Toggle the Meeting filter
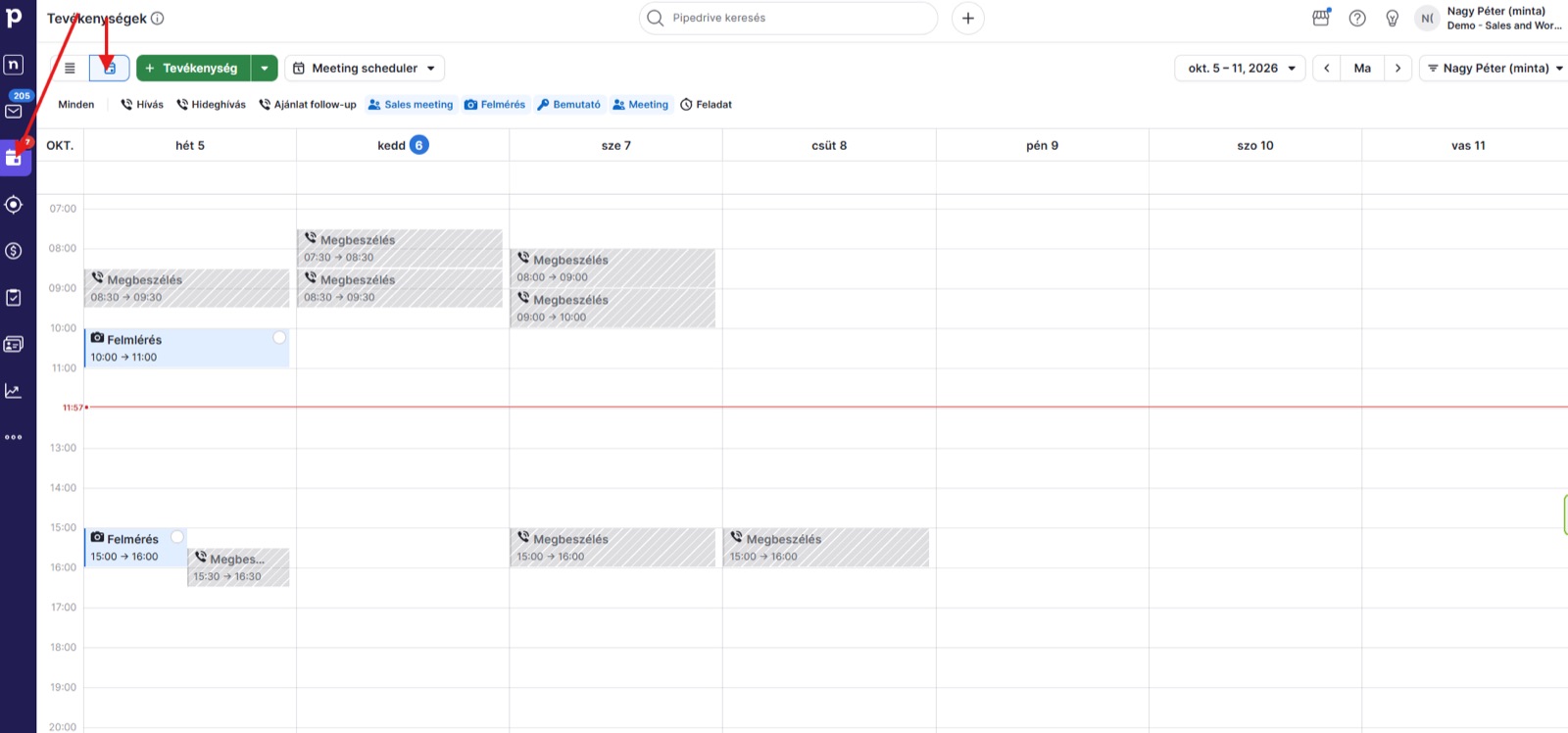 tap(640, 104)
